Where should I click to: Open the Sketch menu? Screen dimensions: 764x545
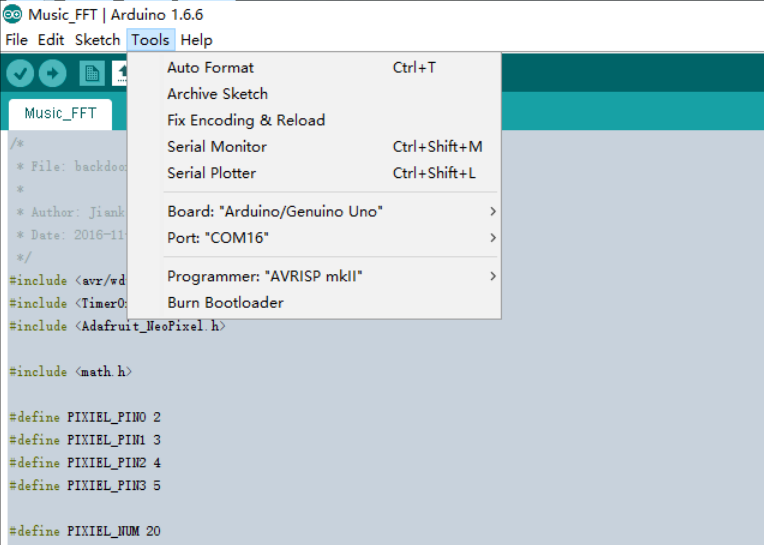click(97, 40)
